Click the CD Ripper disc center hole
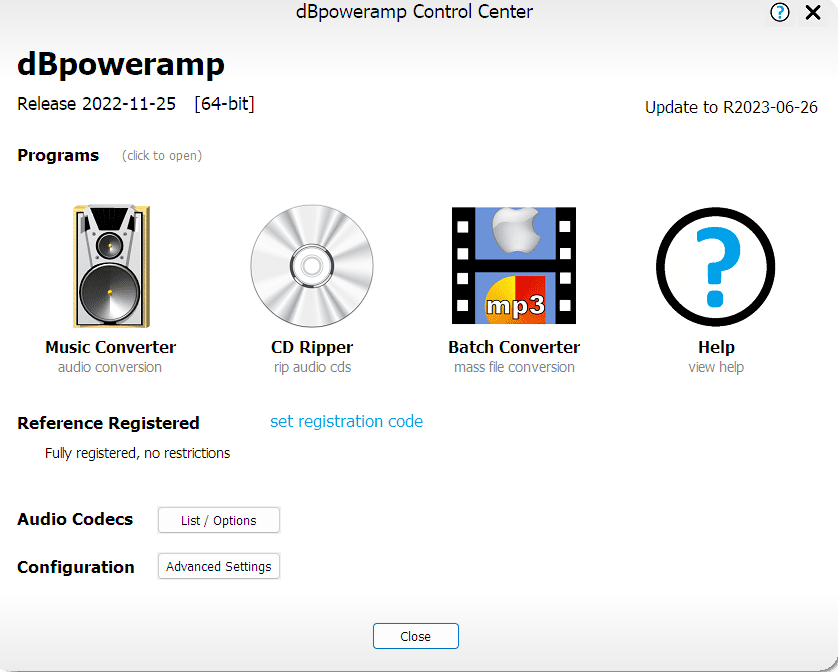The height and width of the screenshot is (672, 838). coord(311,267)
